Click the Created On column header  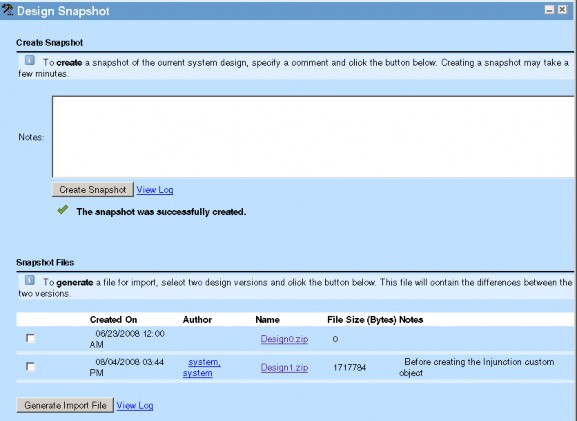(x=113, y=319)
